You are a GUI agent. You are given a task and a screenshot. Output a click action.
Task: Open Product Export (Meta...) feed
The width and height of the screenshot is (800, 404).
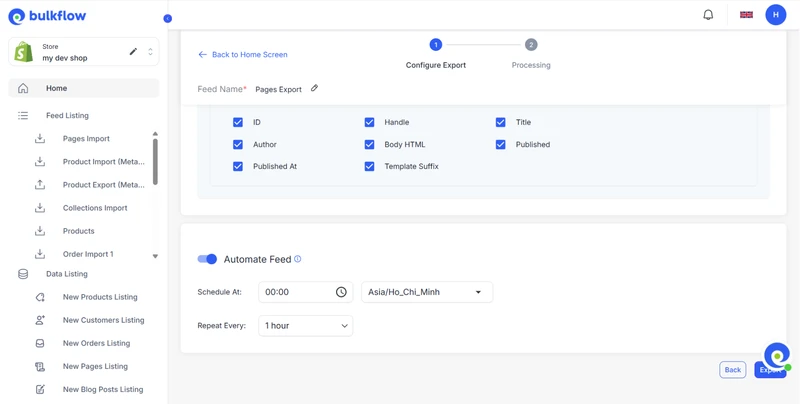click(104, 185)
